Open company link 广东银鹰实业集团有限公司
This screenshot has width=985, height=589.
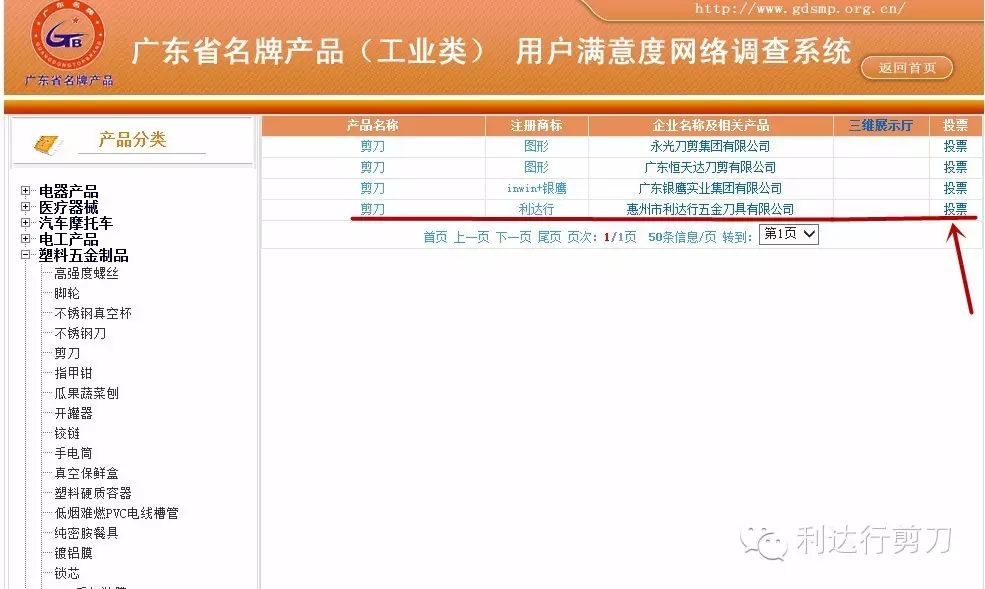tap(710, 188)
